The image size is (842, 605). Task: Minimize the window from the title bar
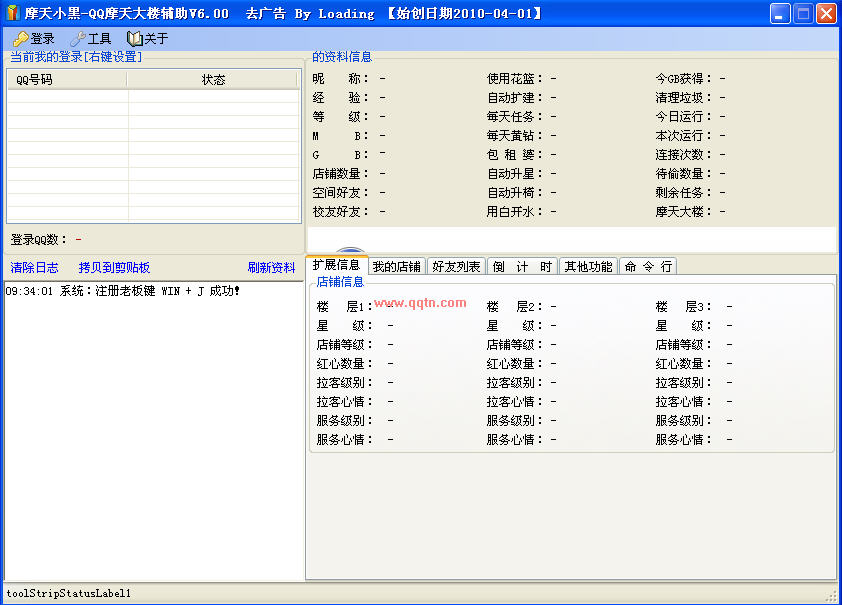pos(780,14)
